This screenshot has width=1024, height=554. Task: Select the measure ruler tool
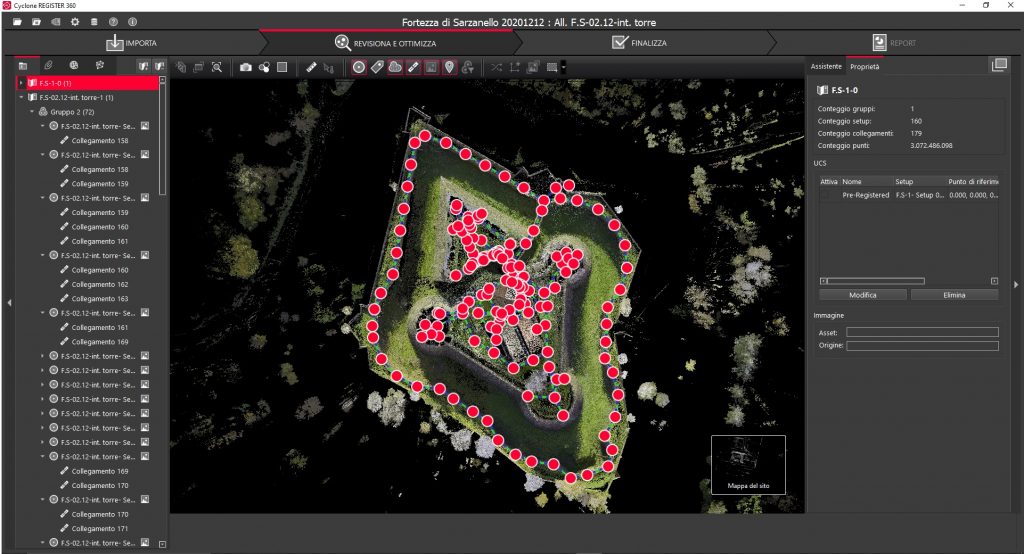click(311, 67)
